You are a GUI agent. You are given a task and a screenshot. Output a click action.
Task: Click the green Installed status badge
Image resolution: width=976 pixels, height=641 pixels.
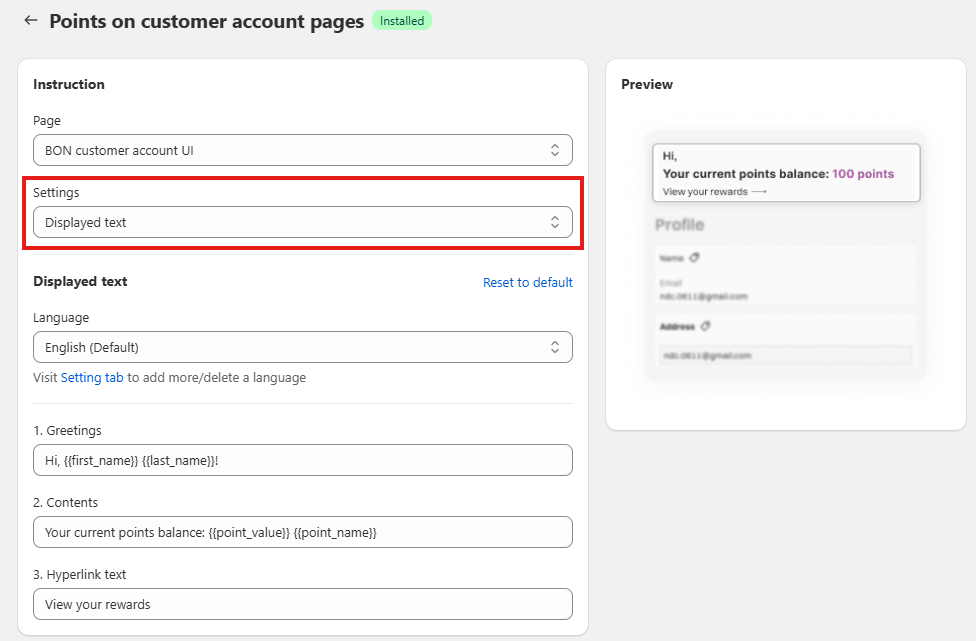click(401, 21)
